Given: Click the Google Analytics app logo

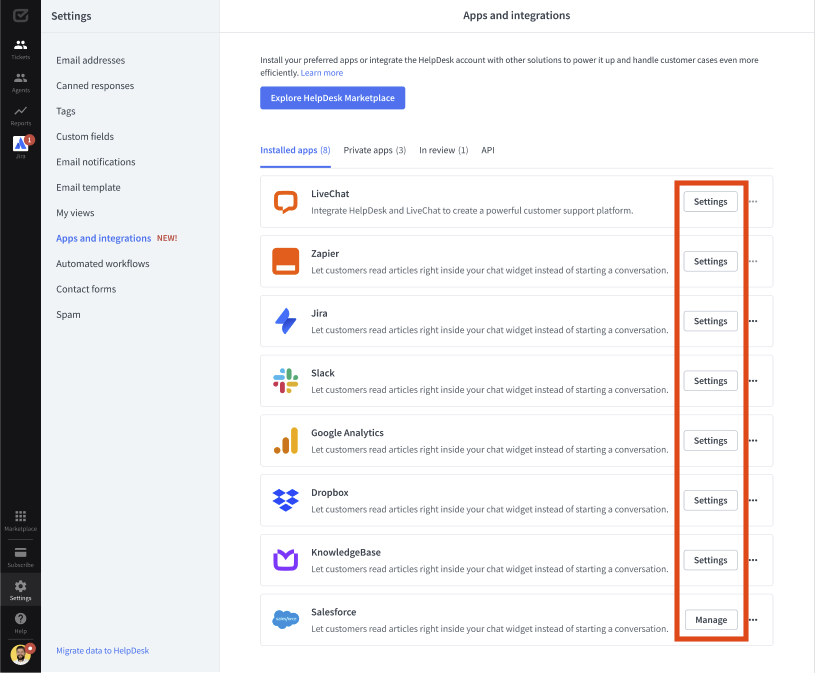Looking at the screenshot, I should [x=285, y=441].
